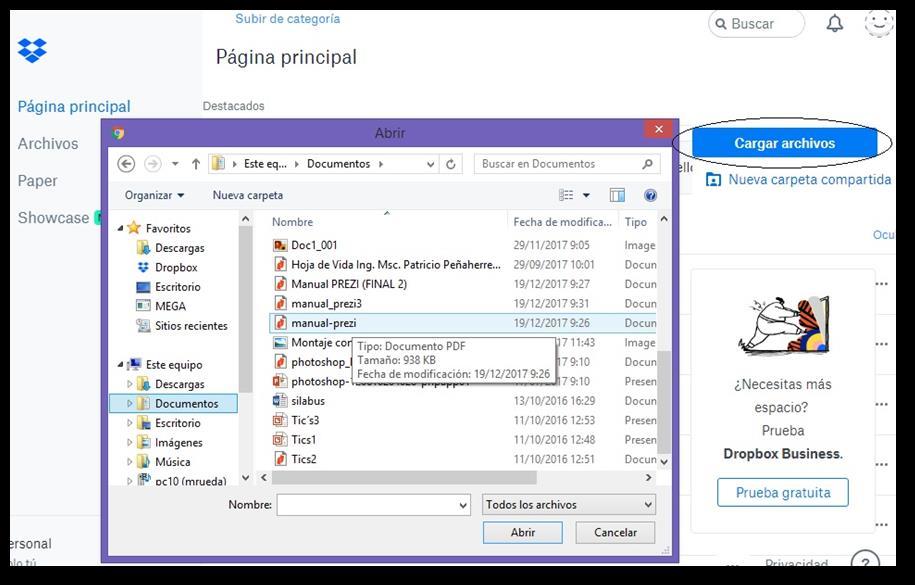This screenshot has width=915, height=585.
Task: Click the Subir de categoría link
Action: point(287,19)
